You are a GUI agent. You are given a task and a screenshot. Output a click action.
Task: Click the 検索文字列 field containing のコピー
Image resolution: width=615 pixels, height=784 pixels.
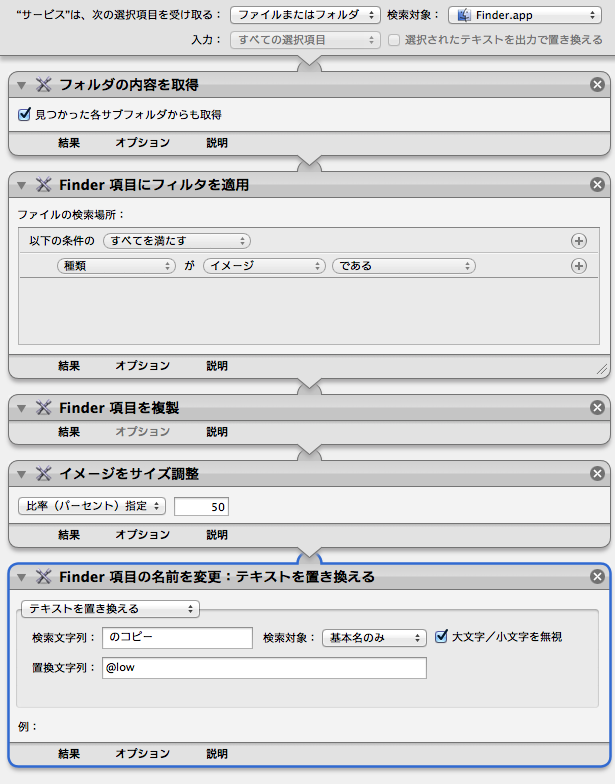[x=178, y=638]
